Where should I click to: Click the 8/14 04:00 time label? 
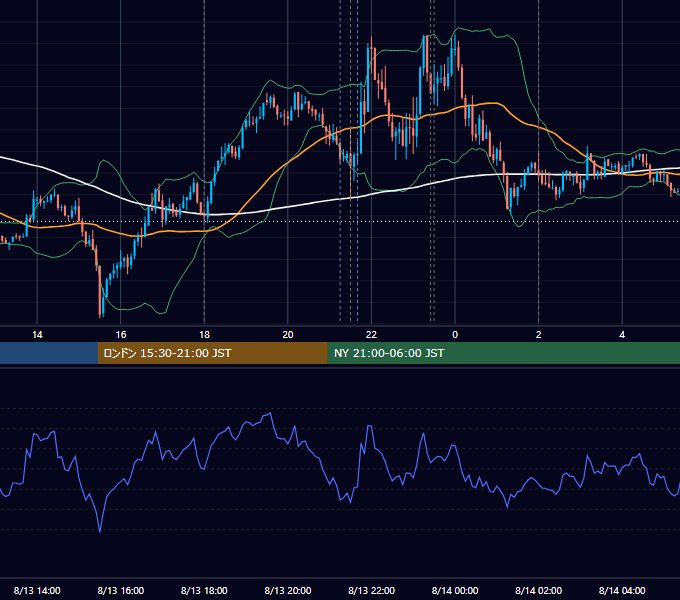pos(622,590)
